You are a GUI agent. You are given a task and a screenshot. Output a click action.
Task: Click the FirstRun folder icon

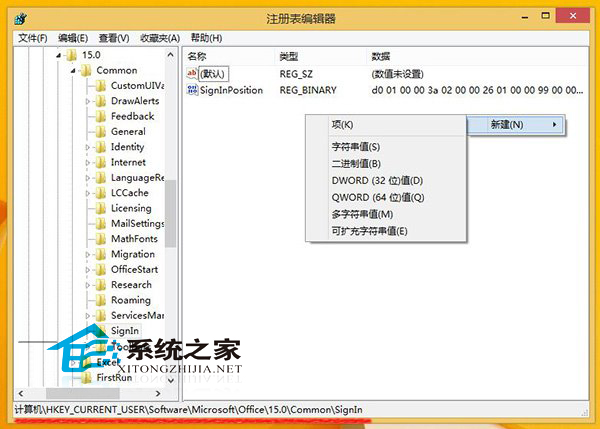[86, 377]
